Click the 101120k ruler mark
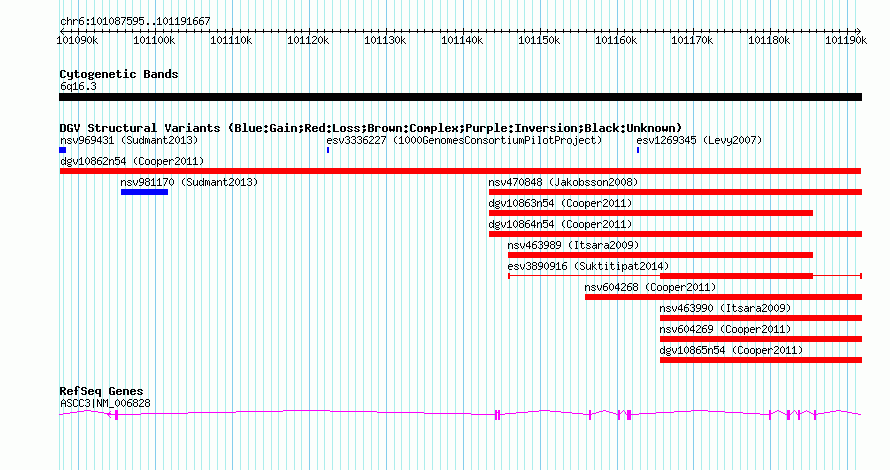890x470 pixels. tap(308, 40)
